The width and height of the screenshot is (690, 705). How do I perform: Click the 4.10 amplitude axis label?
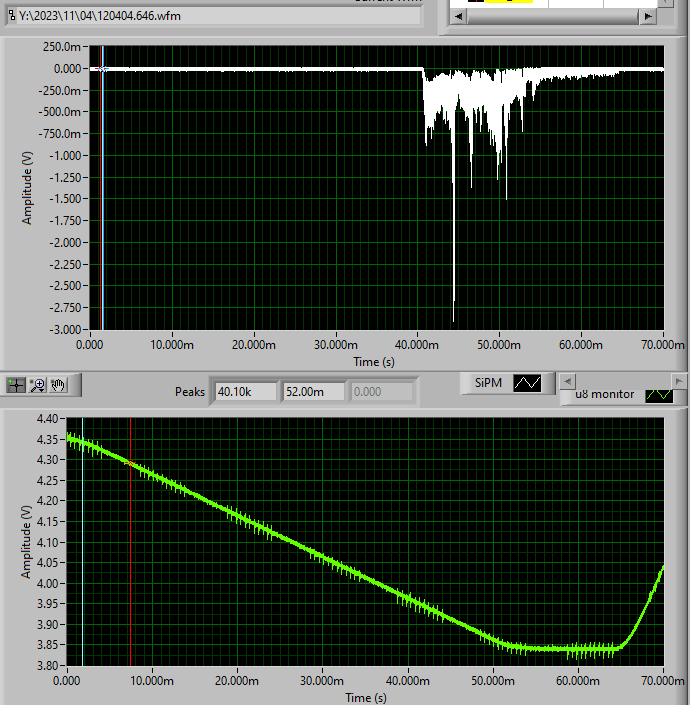click(x=48, y=542)
